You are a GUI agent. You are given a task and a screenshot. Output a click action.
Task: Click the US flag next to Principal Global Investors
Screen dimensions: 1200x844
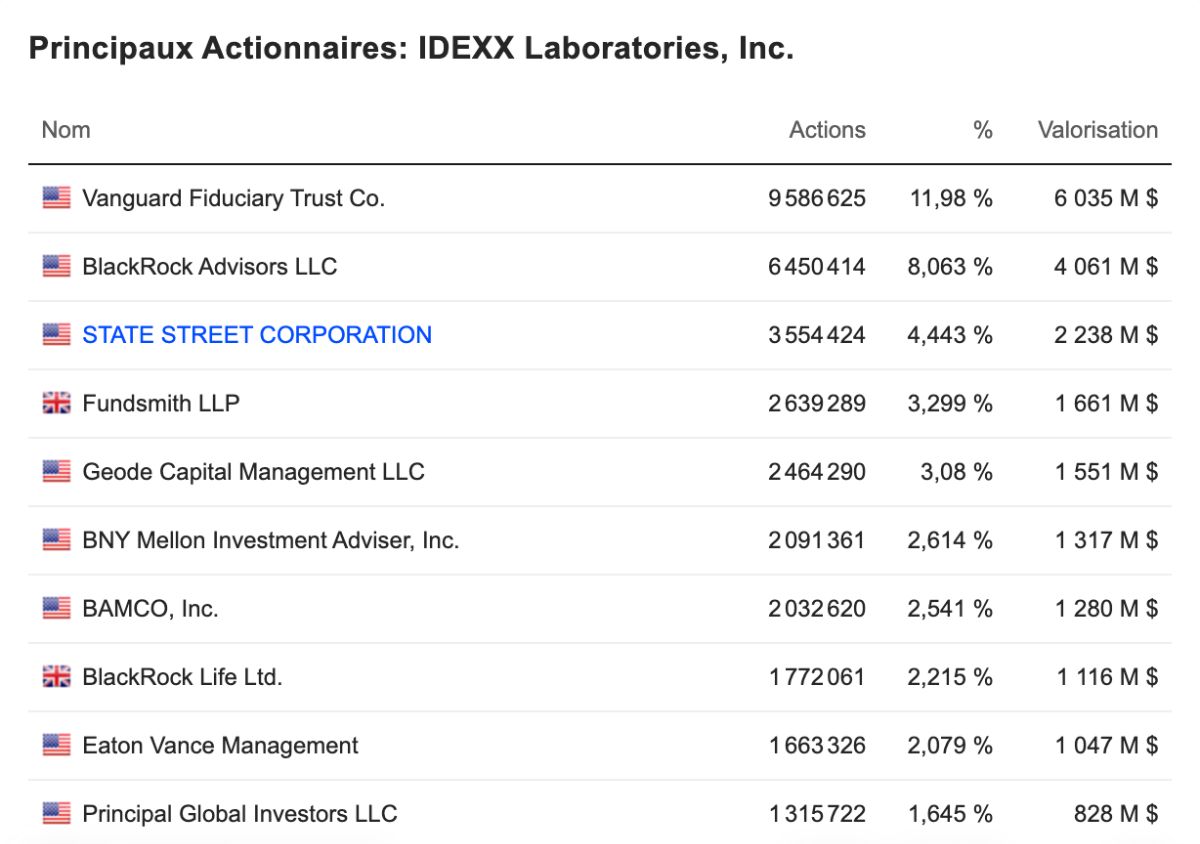click(56, 814)
